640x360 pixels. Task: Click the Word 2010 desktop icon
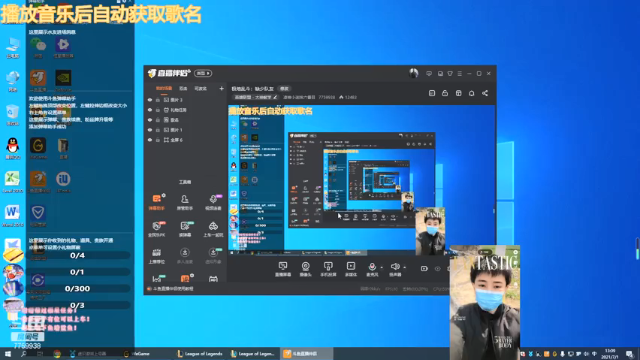pos(13,216)
